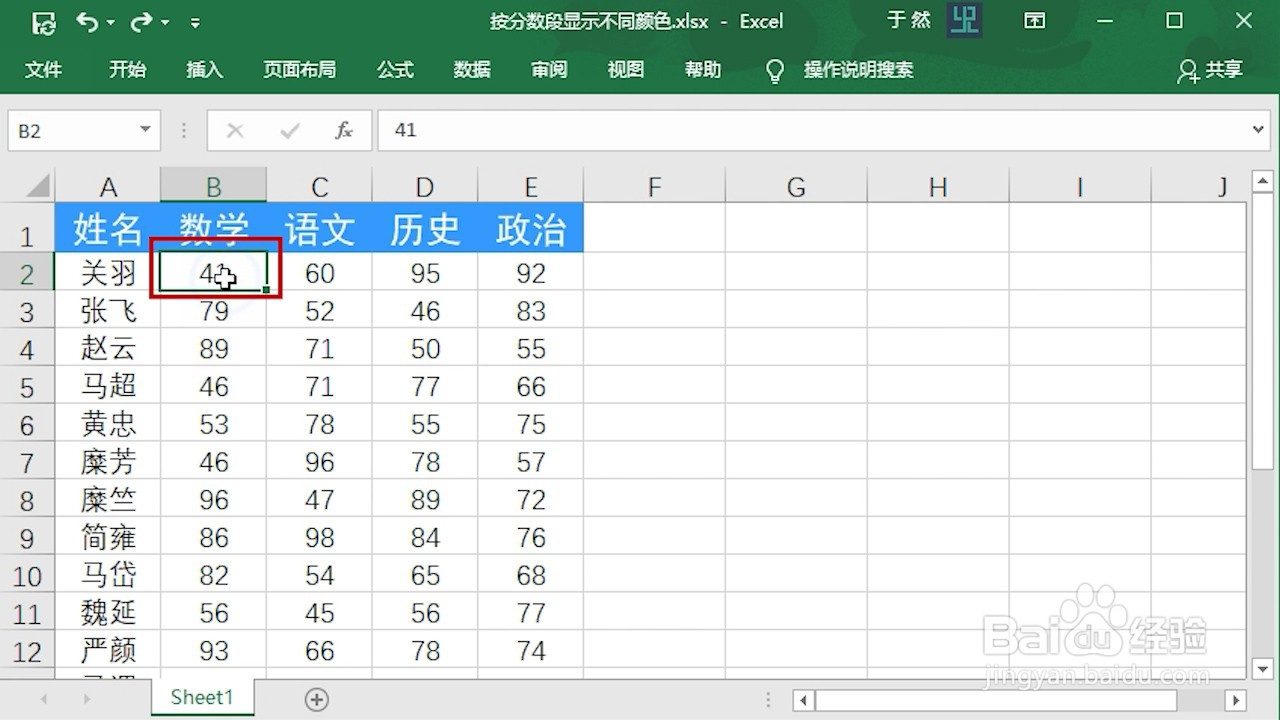Image resolution: width=1280 pixels, height=720 pixels.
Task: Add a new sheet with plus button
Action: [x=316, y=699]
